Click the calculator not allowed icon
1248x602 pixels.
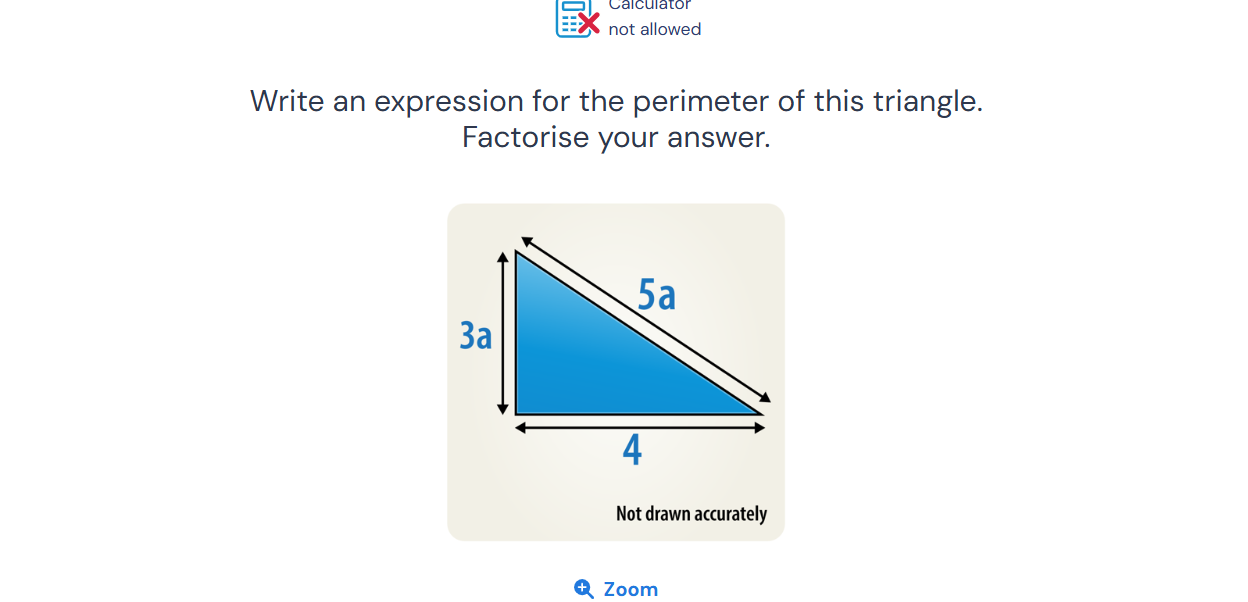point(573,20)
